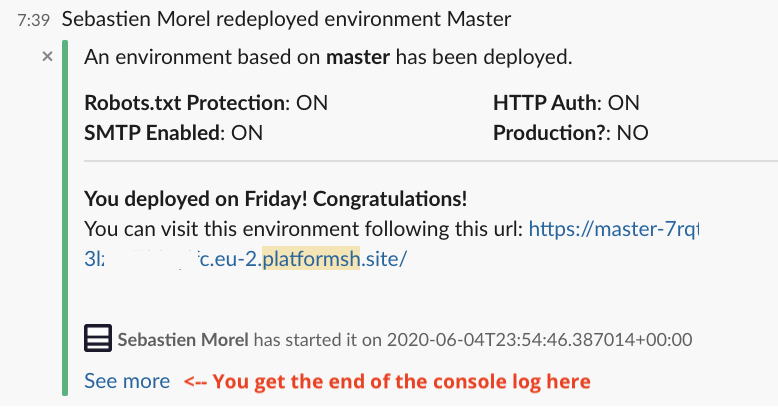778x416 pixels.
Task: Click the red console log annotation text
Action: point(387,381)
